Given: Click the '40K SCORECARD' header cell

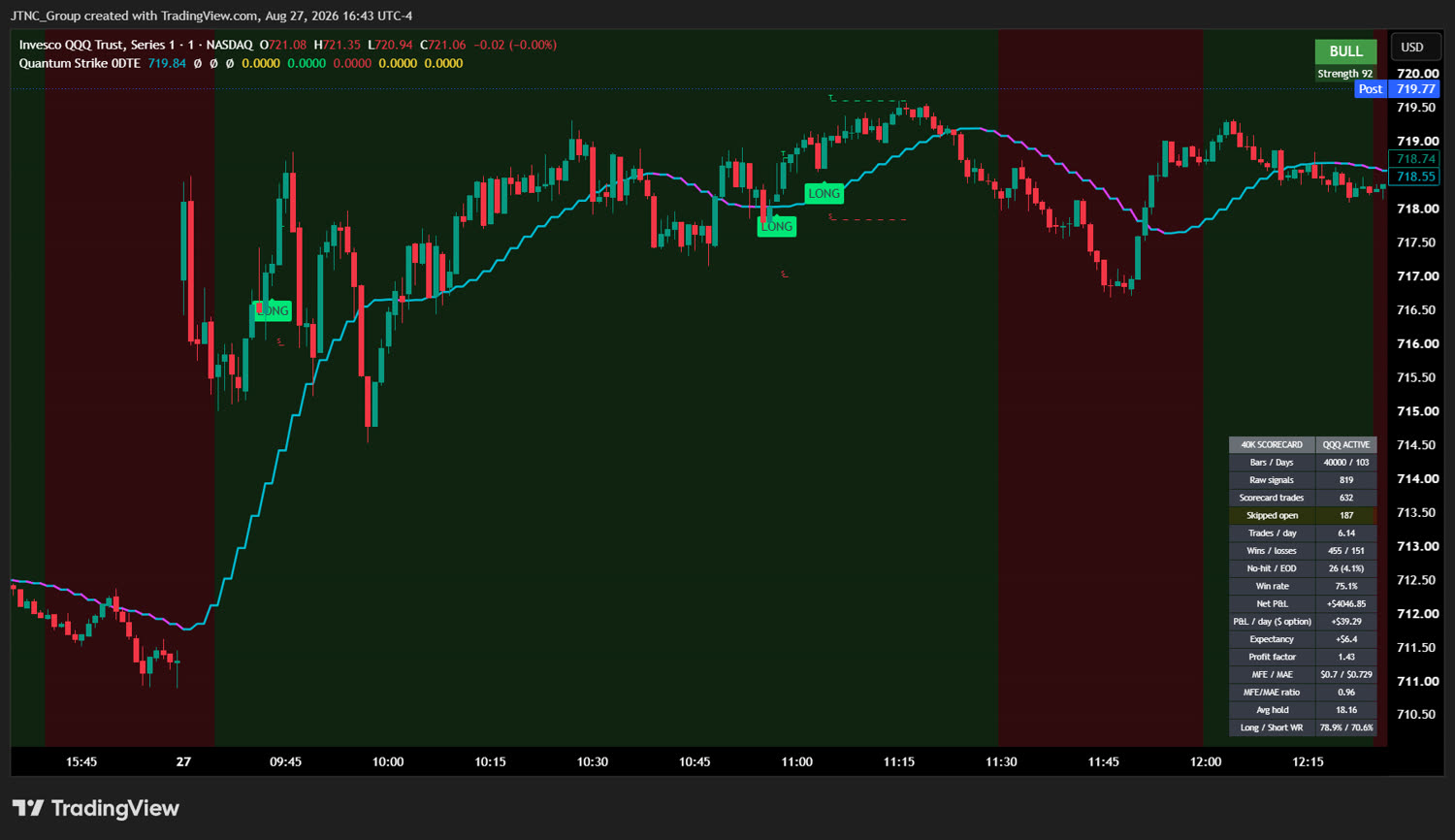Looking at the screenshot, I should [x=1272, y=445].
